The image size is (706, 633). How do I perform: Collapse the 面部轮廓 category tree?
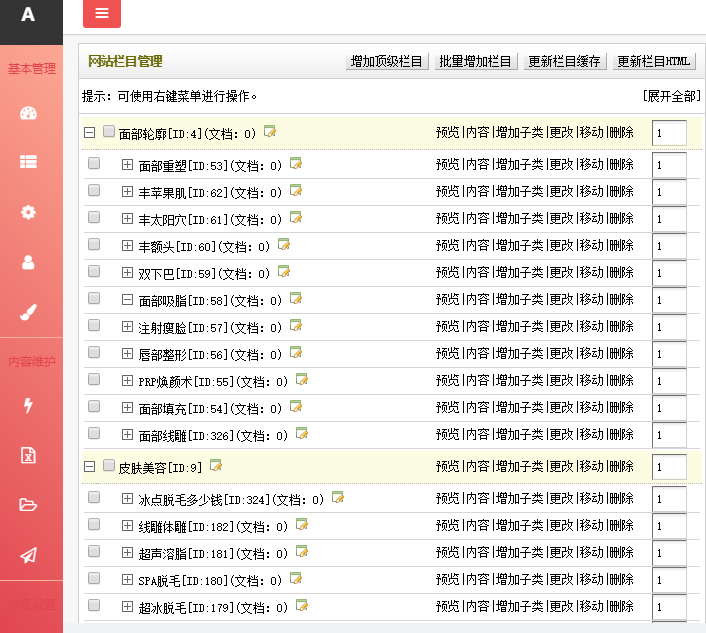[89, 132]
